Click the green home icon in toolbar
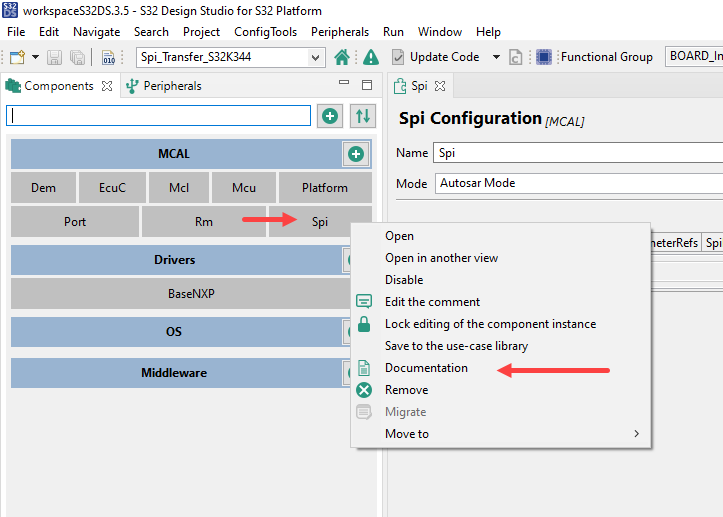The height and width of the screenshot is (517, 723). [342, 57]
